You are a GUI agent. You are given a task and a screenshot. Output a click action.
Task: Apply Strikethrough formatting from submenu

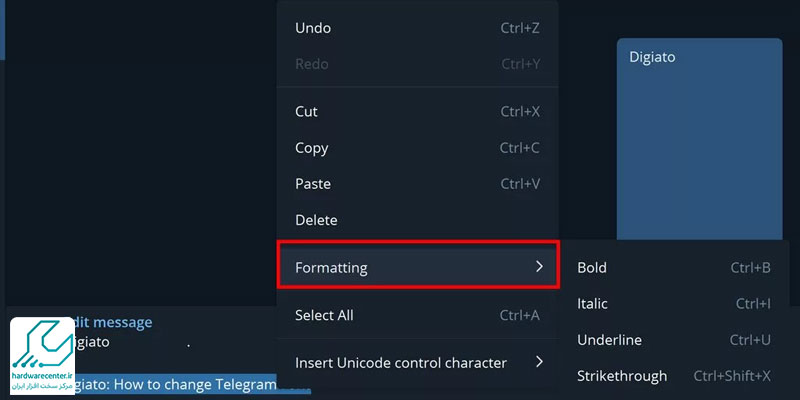point(673,376)
